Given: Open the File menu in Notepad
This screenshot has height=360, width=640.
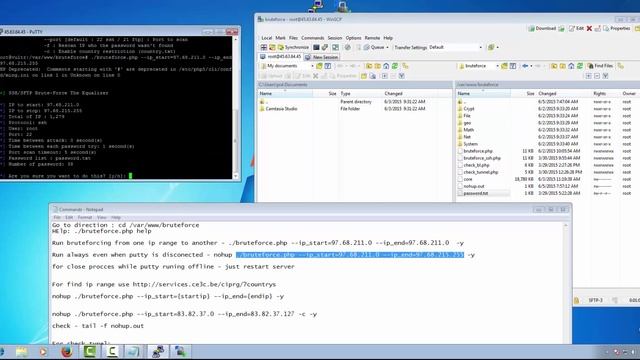Looking at the screenshot, I should click(x=57, y=218).
